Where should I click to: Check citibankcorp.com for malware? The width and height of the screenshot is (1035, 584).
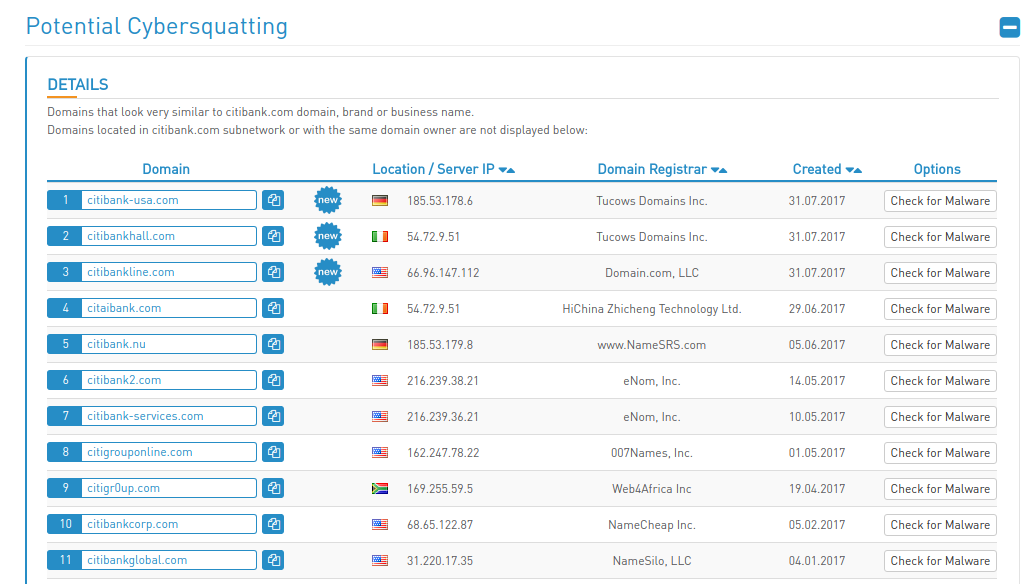[x=940, y=525]
